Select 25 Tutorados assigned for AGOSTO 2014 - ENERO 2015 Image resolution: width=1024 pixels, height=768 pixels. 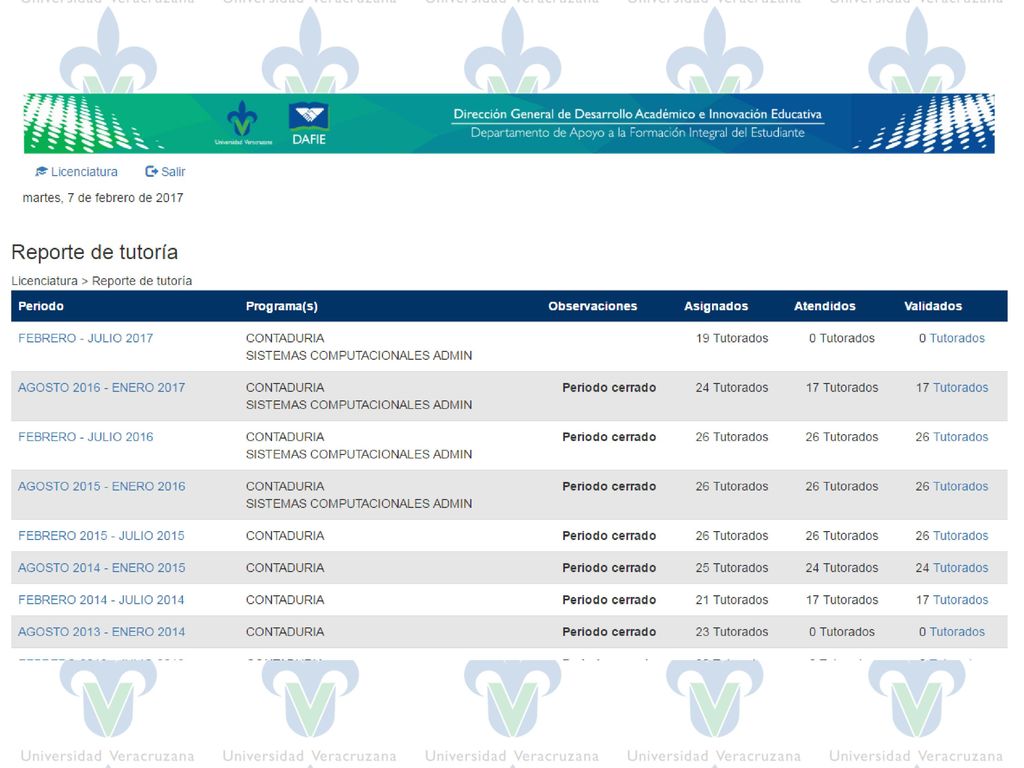tap(732, 568)
